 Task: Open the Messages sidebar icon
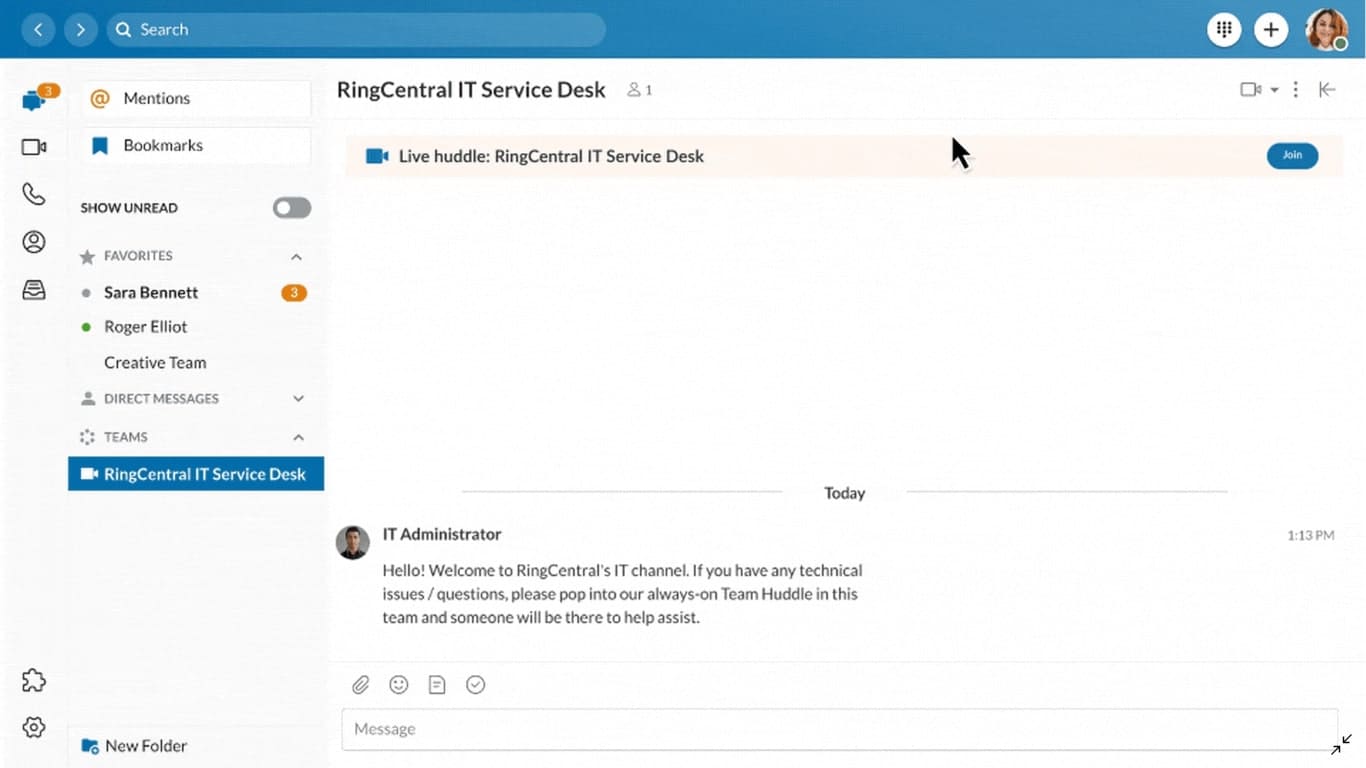(34, 99)
